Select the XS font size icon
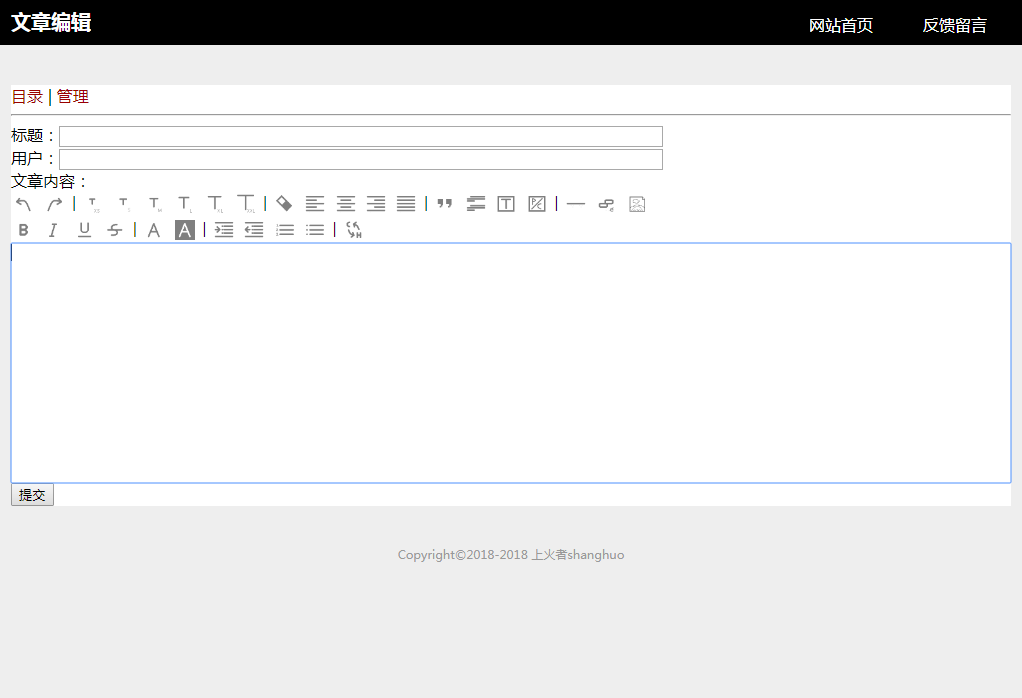This screenshot has height=698, width=1022. (x=94, y=204)
